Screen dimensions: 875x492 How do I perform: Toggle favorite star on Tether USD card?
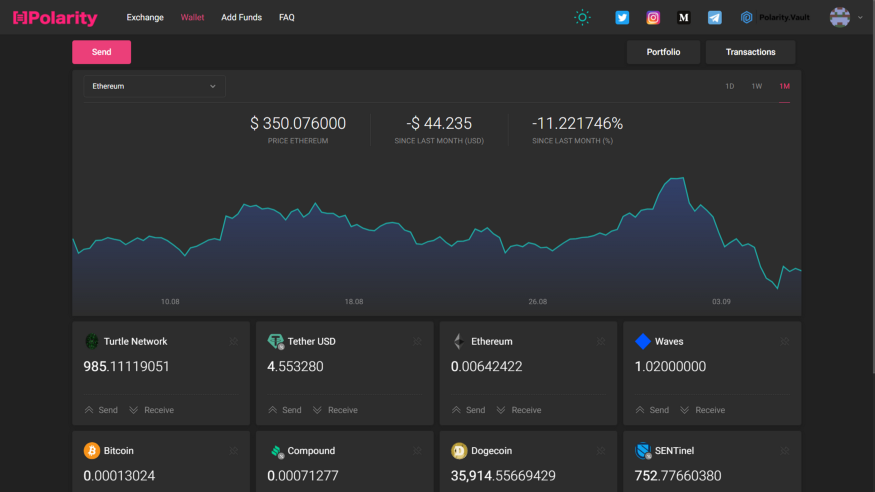tap(418, 342)
